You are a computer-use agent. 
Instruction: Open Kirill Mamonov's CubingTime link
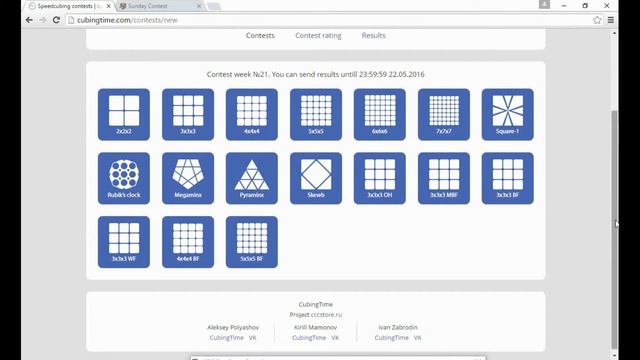coord(309,338)
